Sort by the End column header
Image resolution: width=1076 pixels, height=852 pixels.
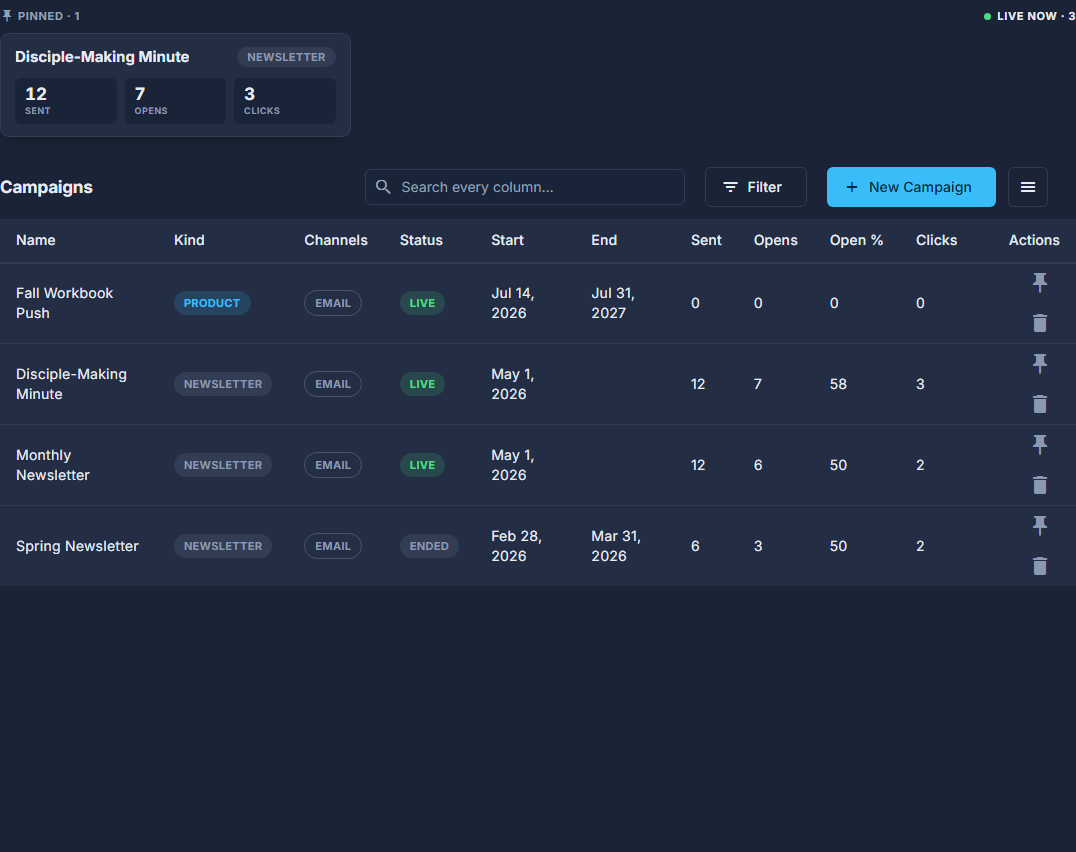[605, 240]
